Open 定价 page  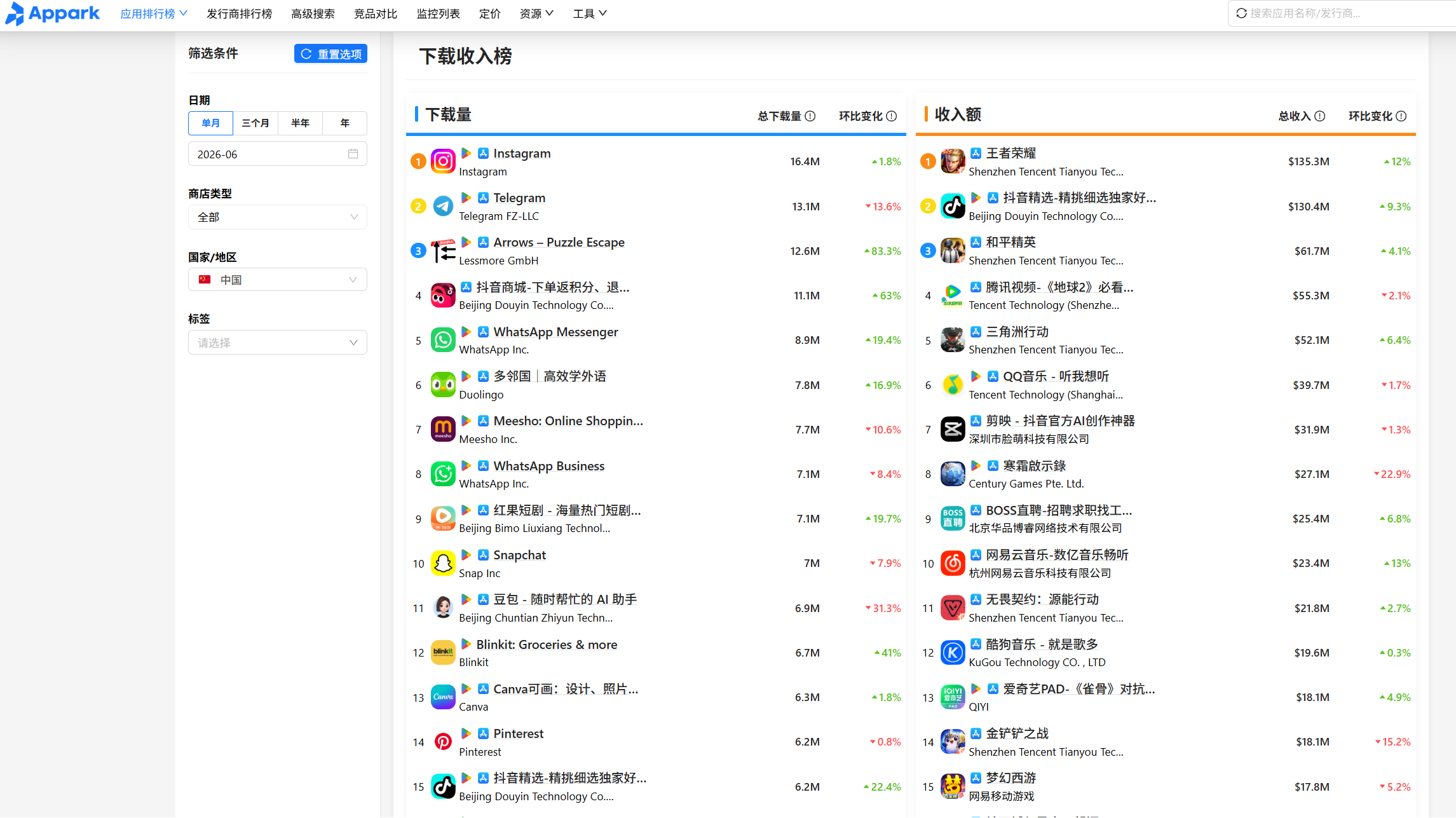click(490, 13)
